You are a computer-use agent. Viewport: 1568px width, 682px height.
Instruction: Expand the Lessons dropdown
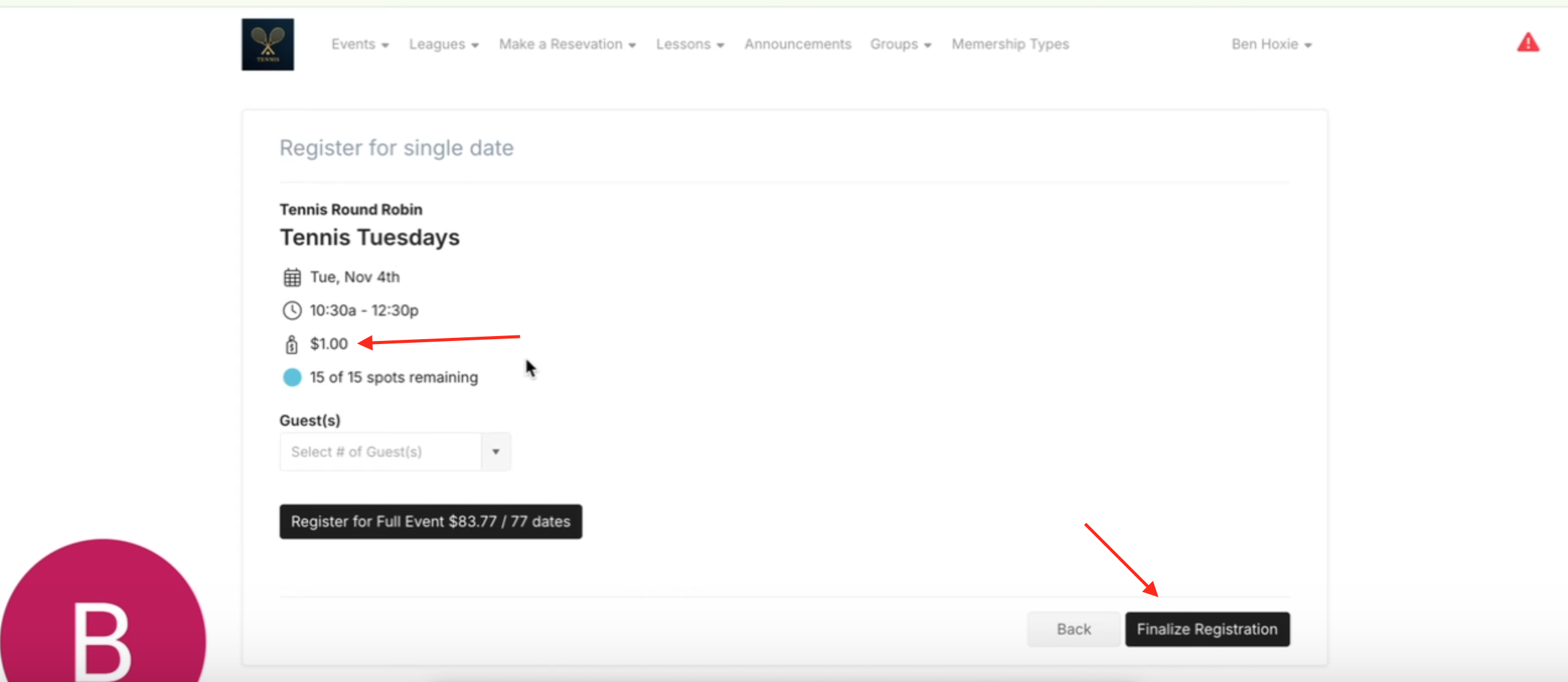[689, 45]
